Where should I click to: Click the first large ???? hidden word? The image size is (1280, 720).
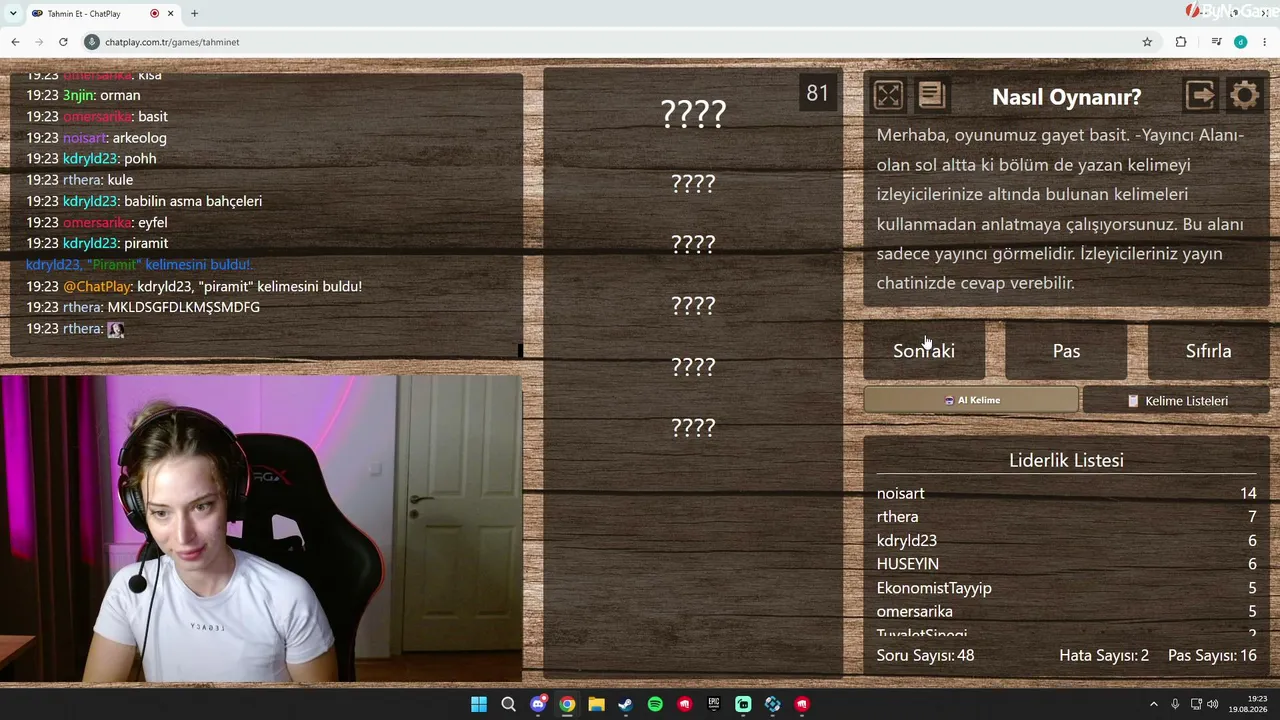coord(693,113)
